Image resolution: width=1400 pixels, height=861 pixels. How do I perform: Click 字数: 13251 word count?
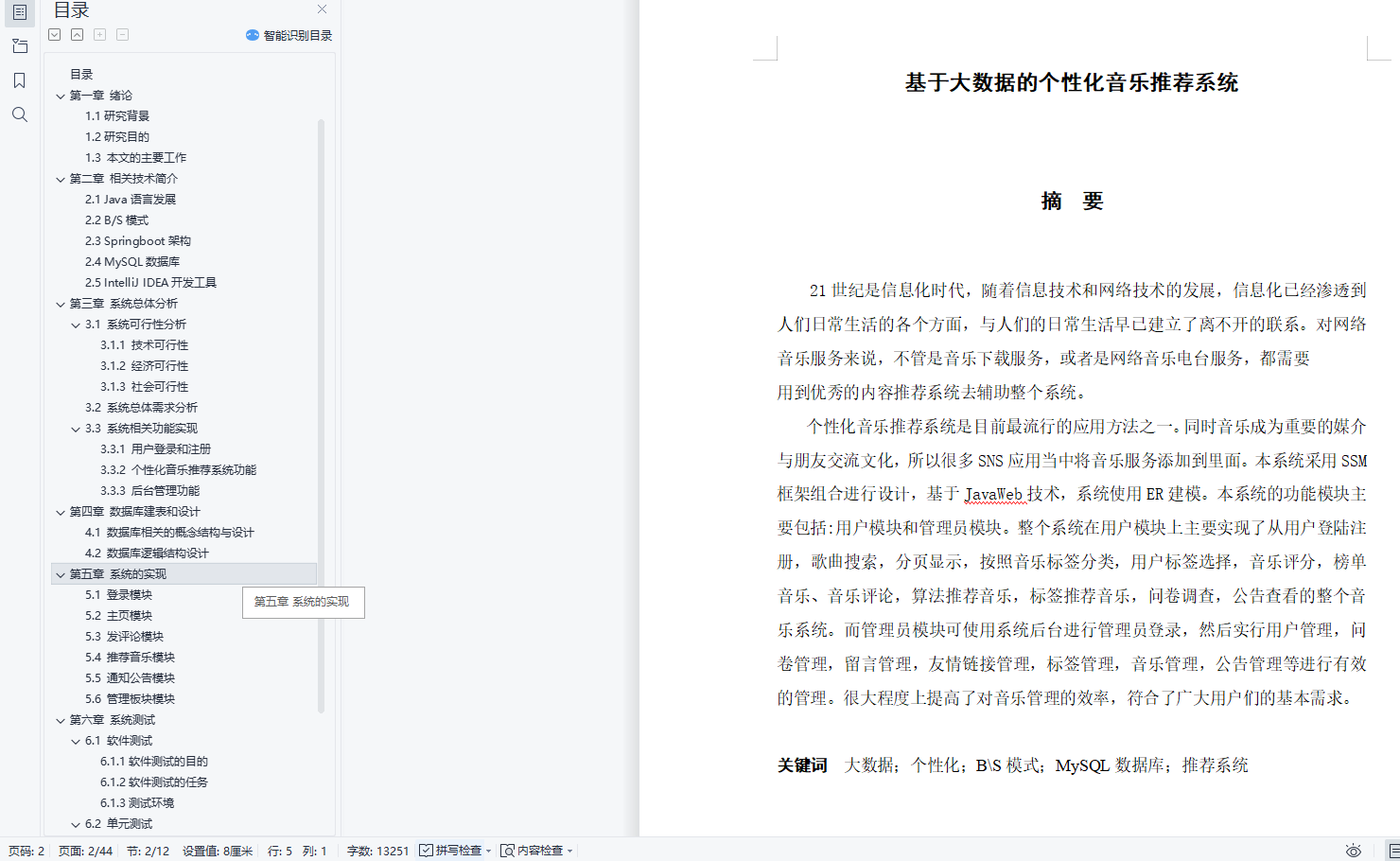point(377,851)
